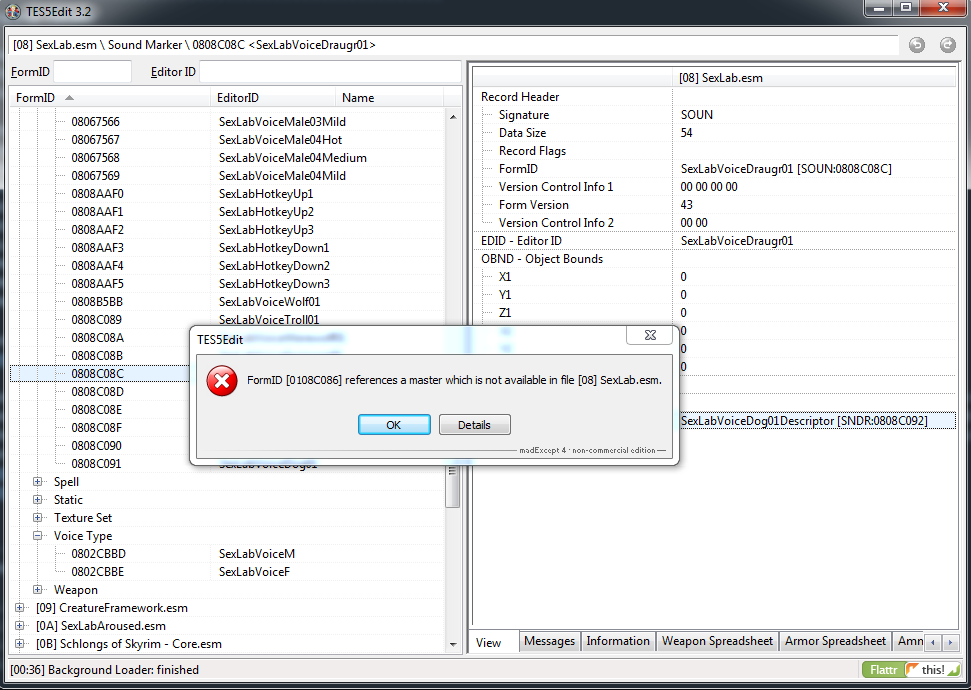971x690 pixels.
Task: Click OK in the error dialog
Action: point(394,425)
